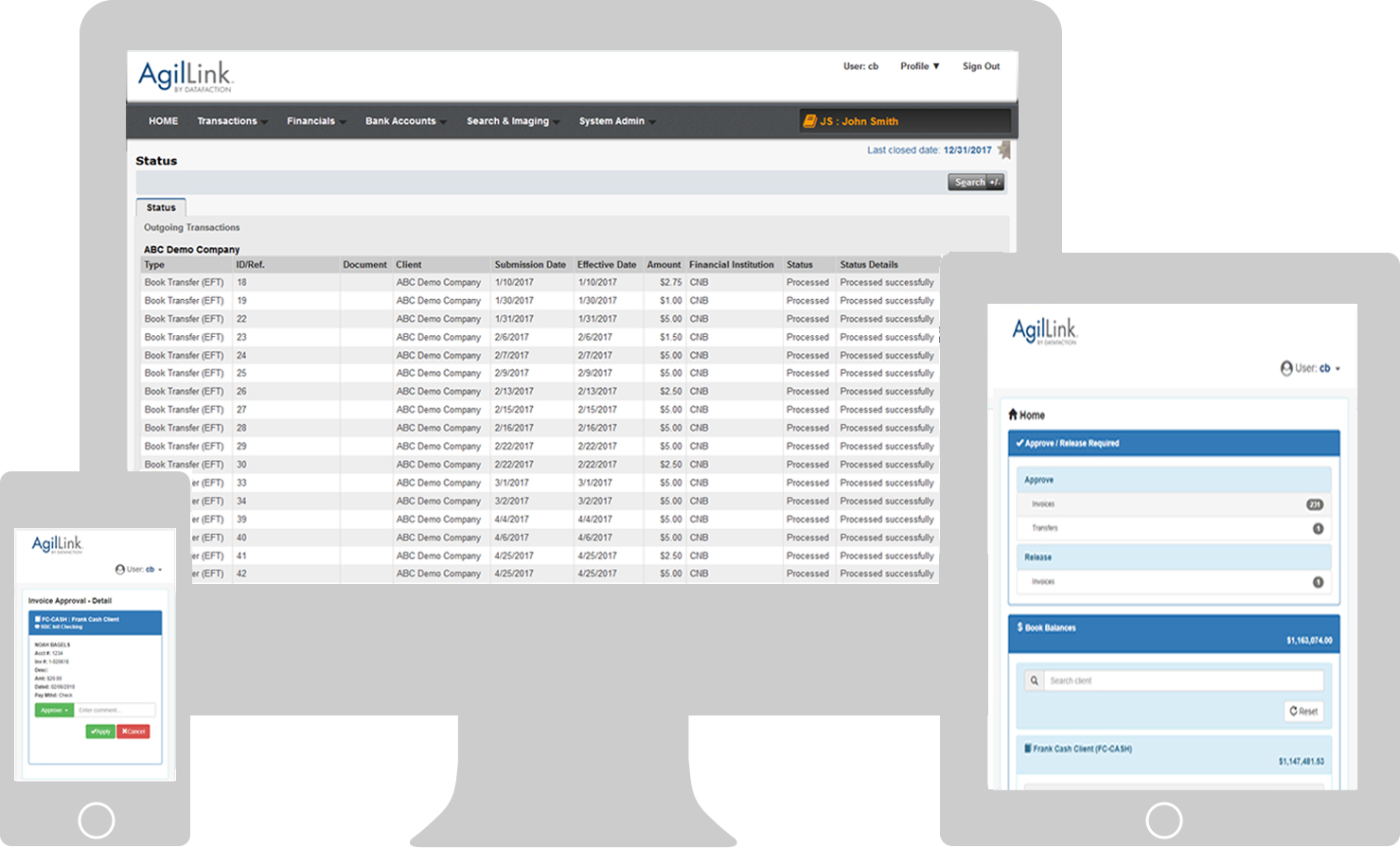Open the Transfers row under Approve on tablet
The image size is (1400, 848).
point(1174,528)
